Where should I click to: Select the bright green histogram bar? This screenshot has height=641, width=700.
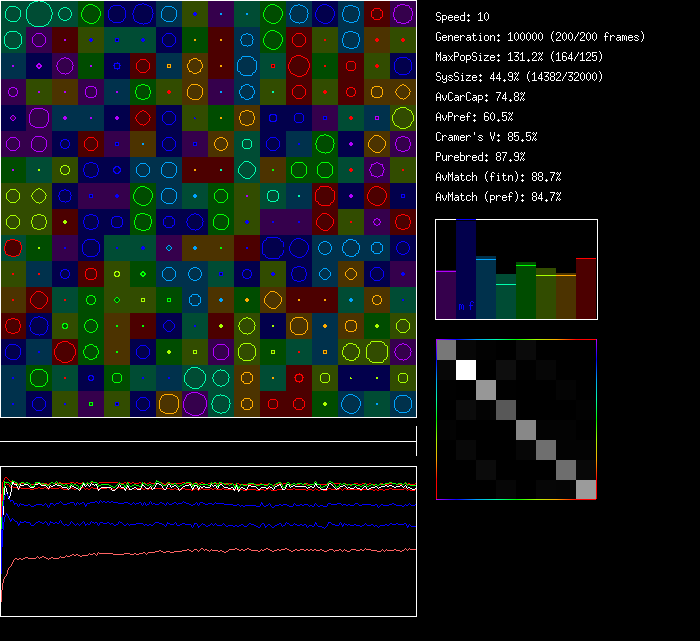click(x=526, y=291)
